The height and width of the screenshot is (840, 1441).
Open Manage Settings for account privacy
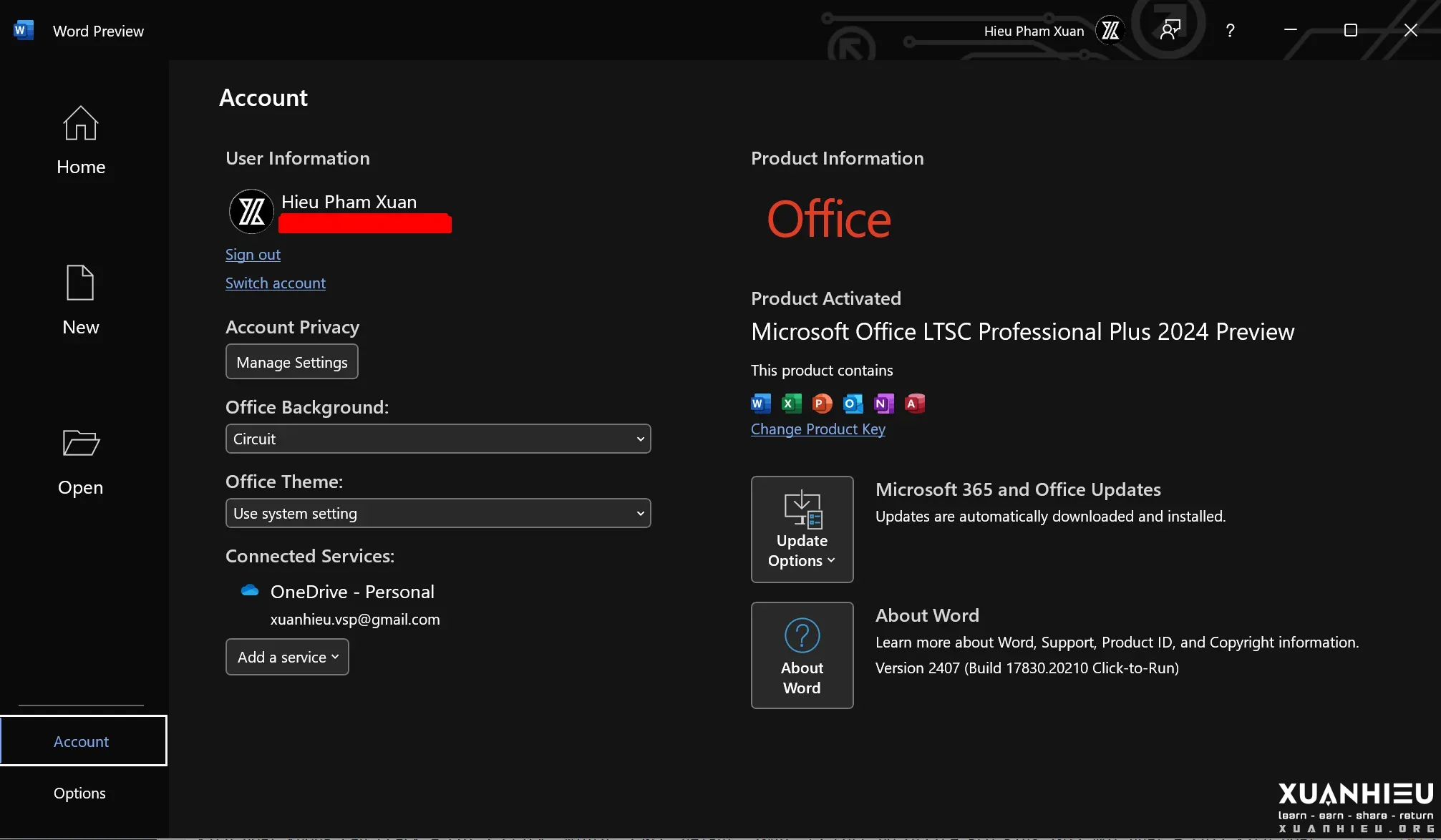pos(292,362)
